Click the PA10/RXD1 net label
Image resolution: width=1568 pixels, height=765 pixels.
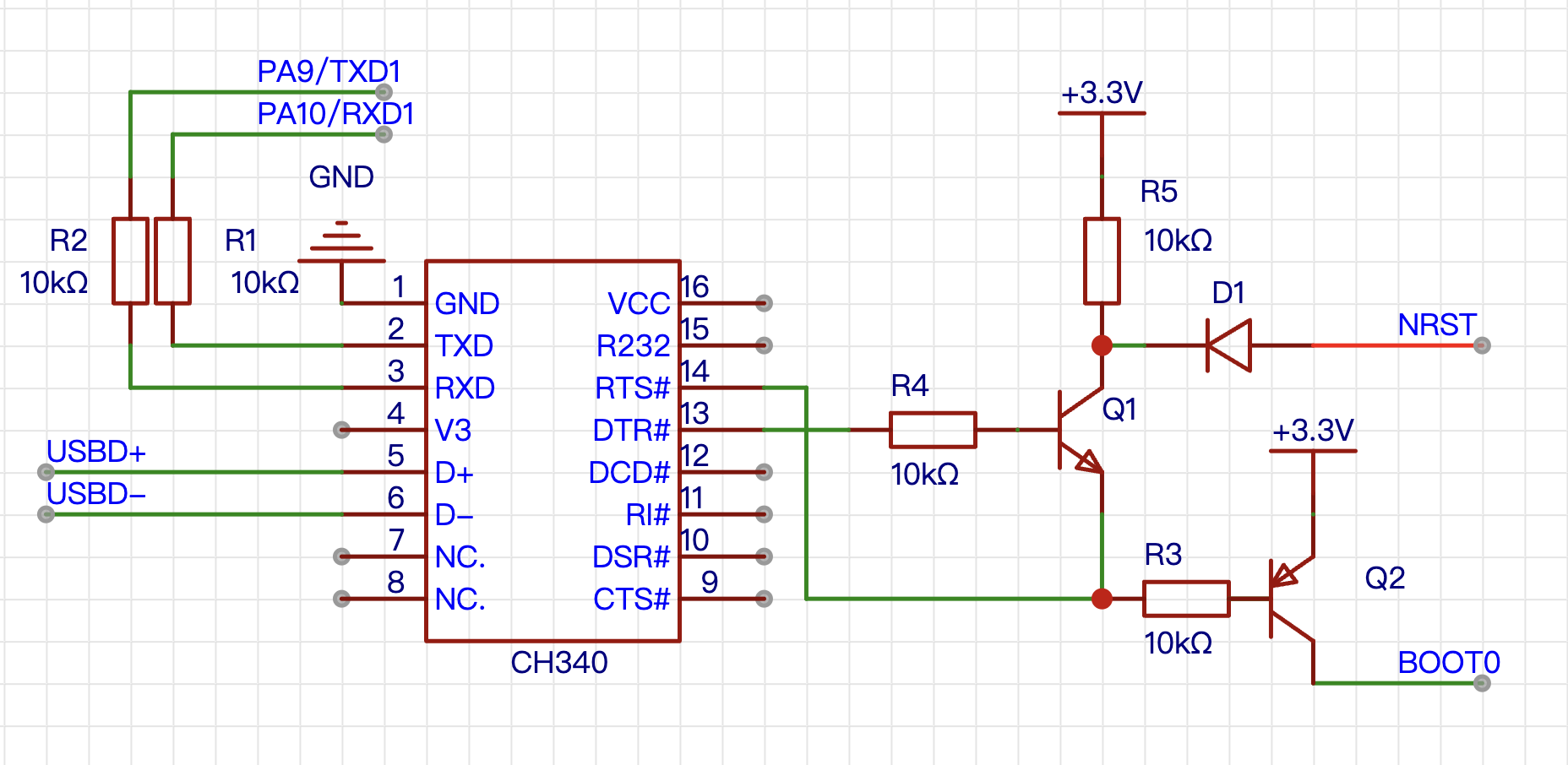coord(335,114)
